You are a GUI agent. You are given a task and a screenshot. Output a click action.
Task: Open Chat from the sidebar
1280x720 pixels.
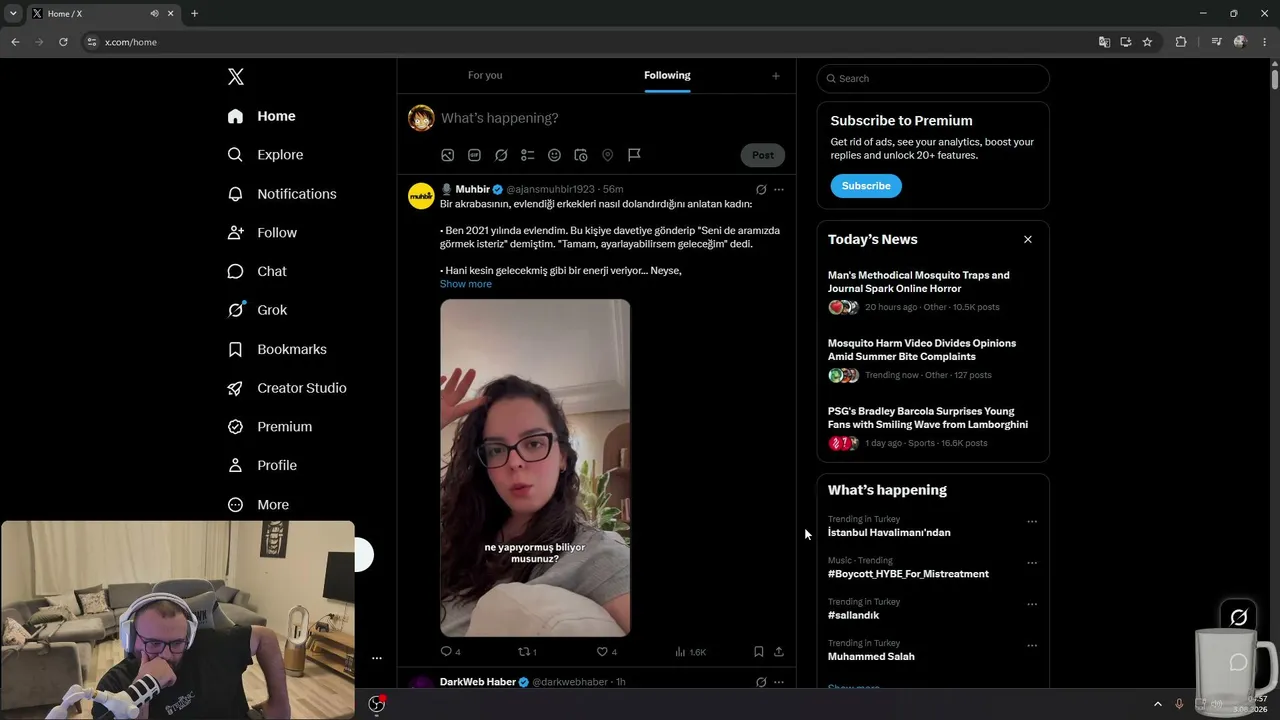[257, 271]
